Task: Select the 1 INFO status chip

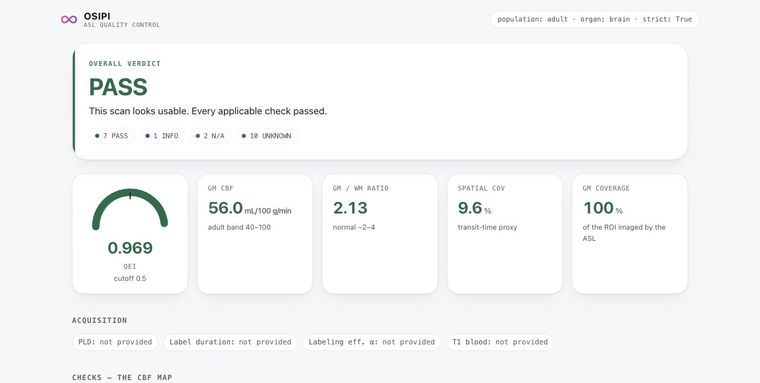Action: [x=162, y=136]
